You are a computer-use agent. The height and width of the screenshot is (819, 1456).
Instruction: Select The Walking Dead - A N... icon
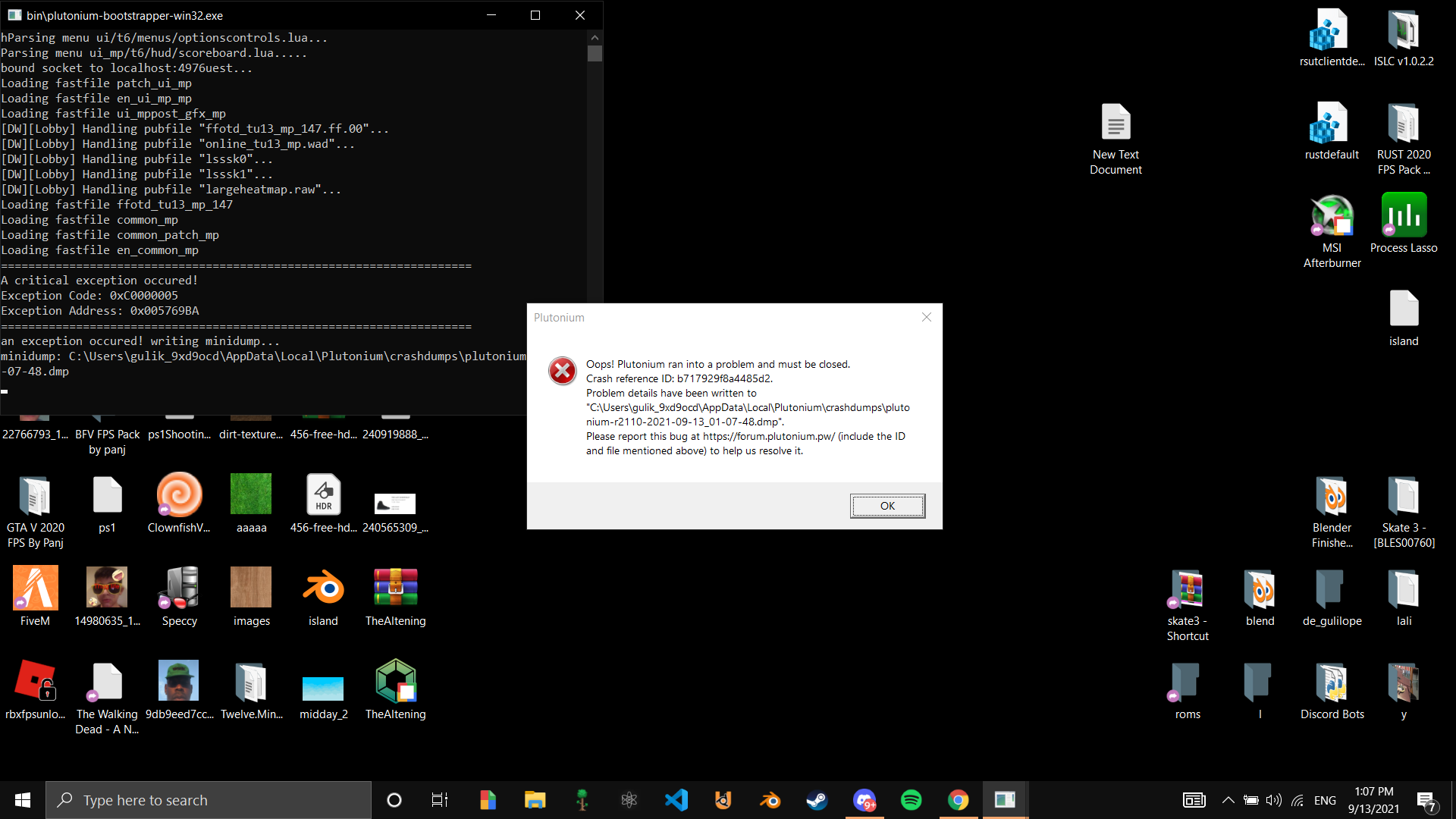coord(107,698)
